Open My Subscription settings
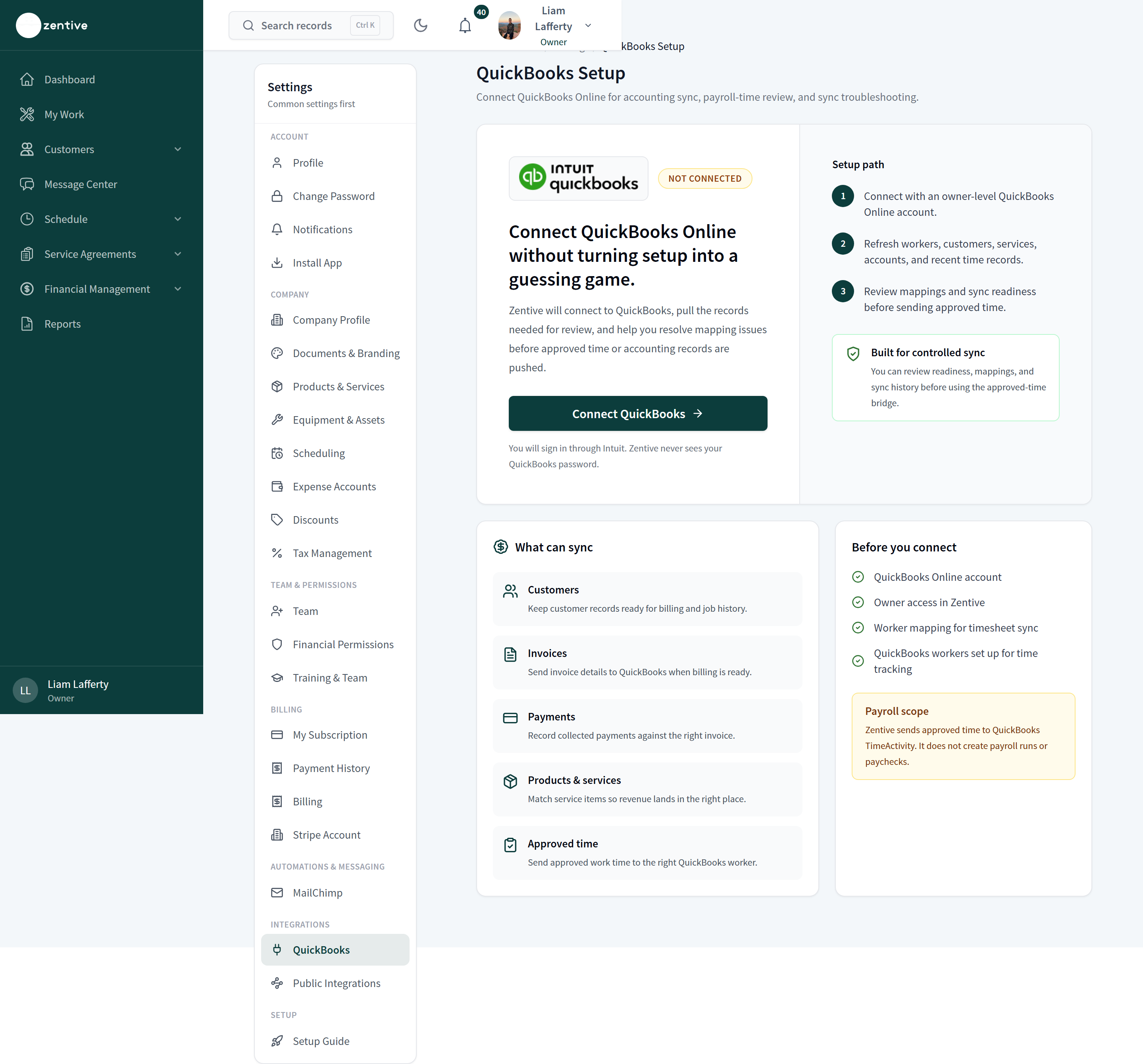Image resolution: width=1143 pixels, height=1064 pixels. pyautogui.click(x=335, y=735)
